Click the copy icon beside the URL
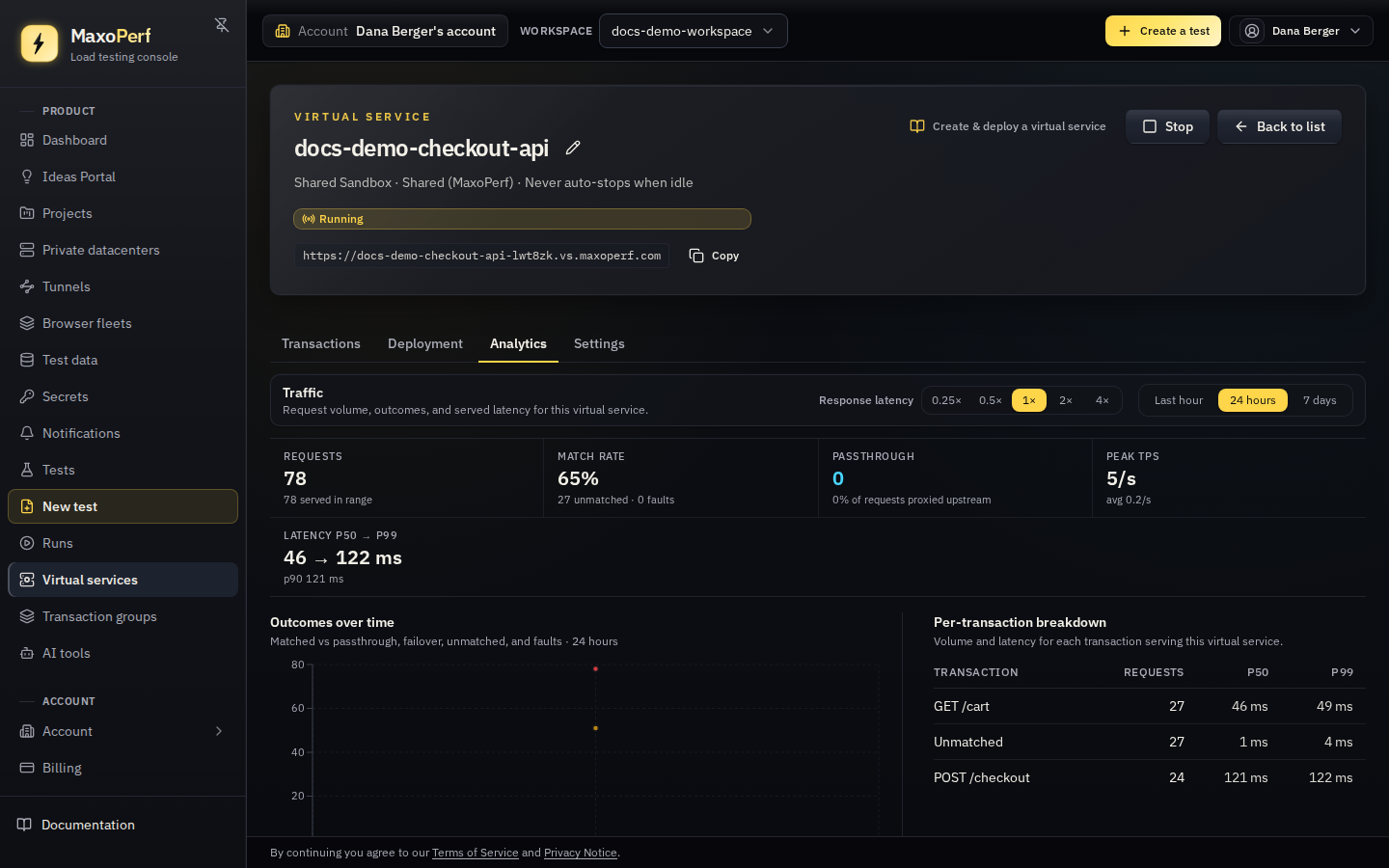 tap(696, 256)
